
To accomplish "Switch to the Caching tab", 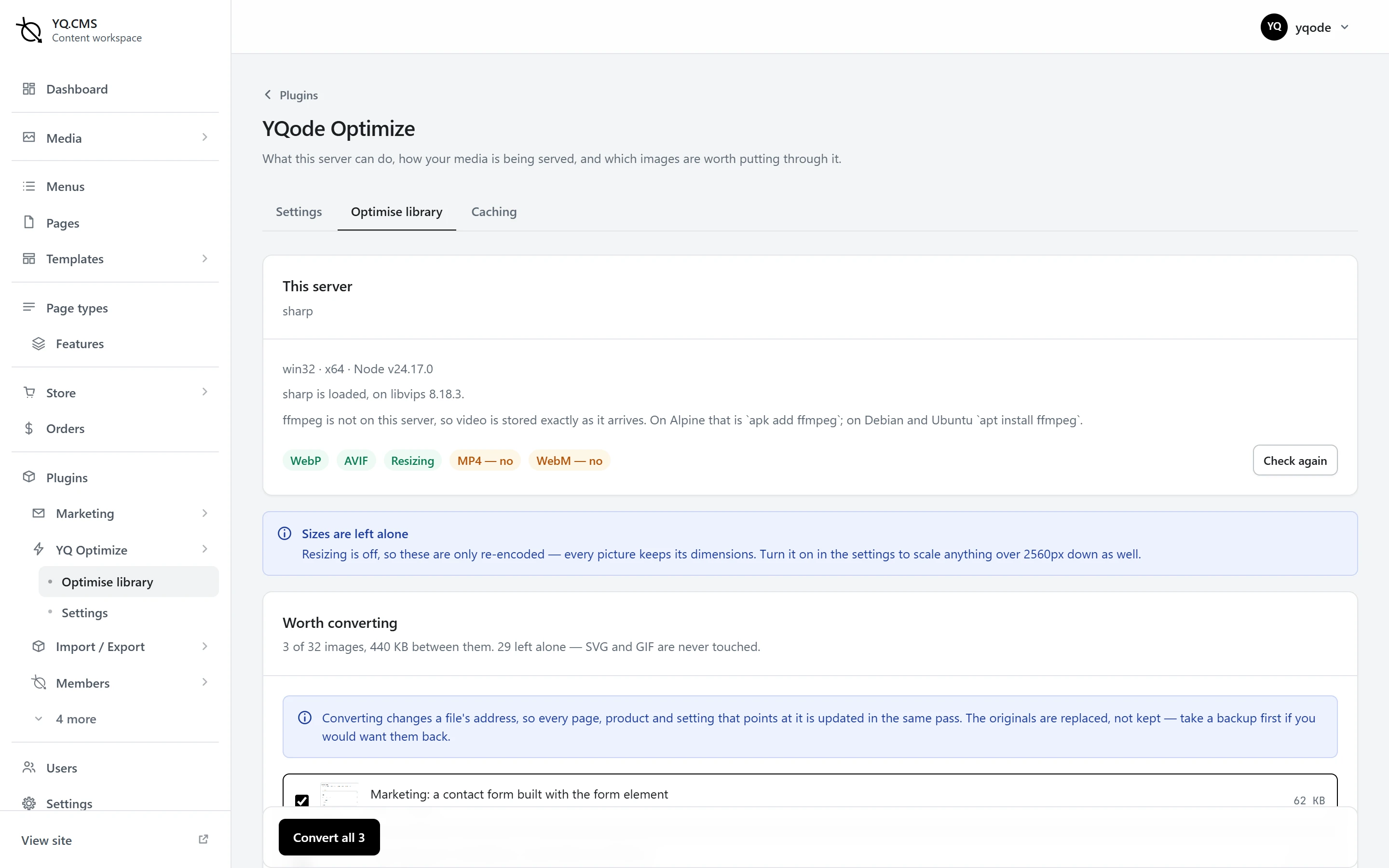I will point(493,212).
